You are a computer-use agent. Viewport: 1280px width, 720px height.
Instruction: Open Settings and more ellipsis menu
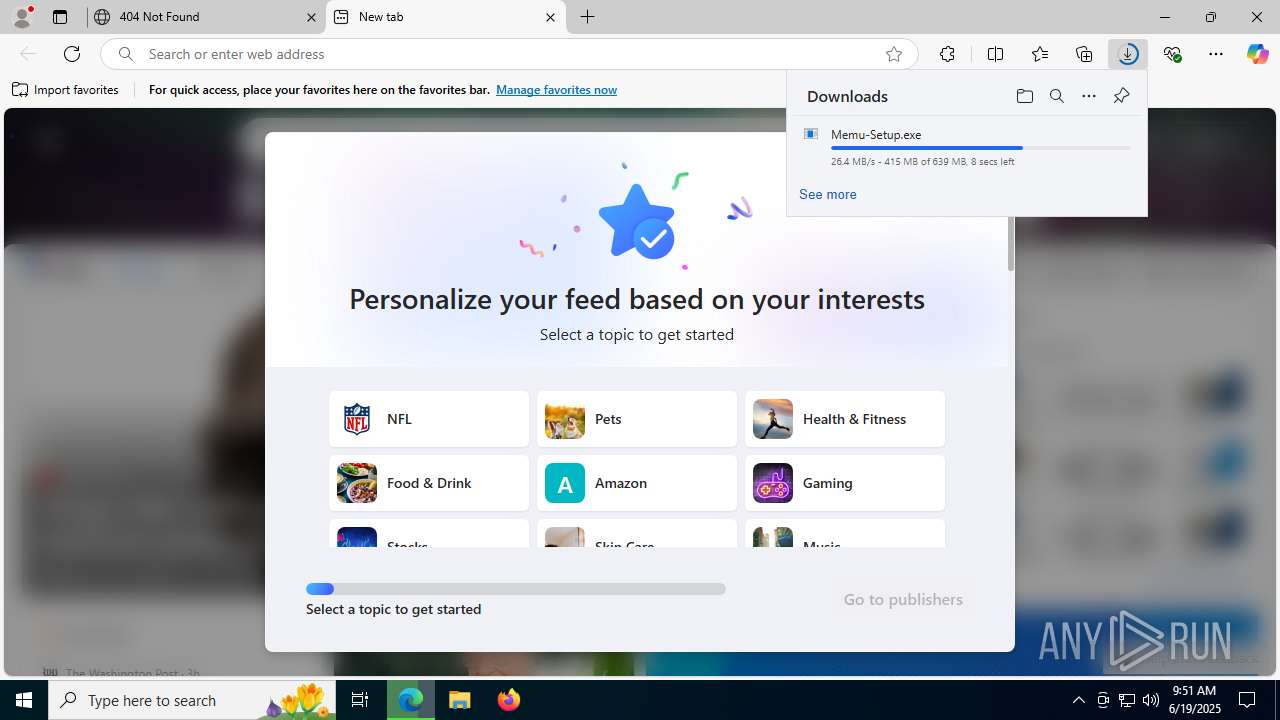pos(1216,54)
